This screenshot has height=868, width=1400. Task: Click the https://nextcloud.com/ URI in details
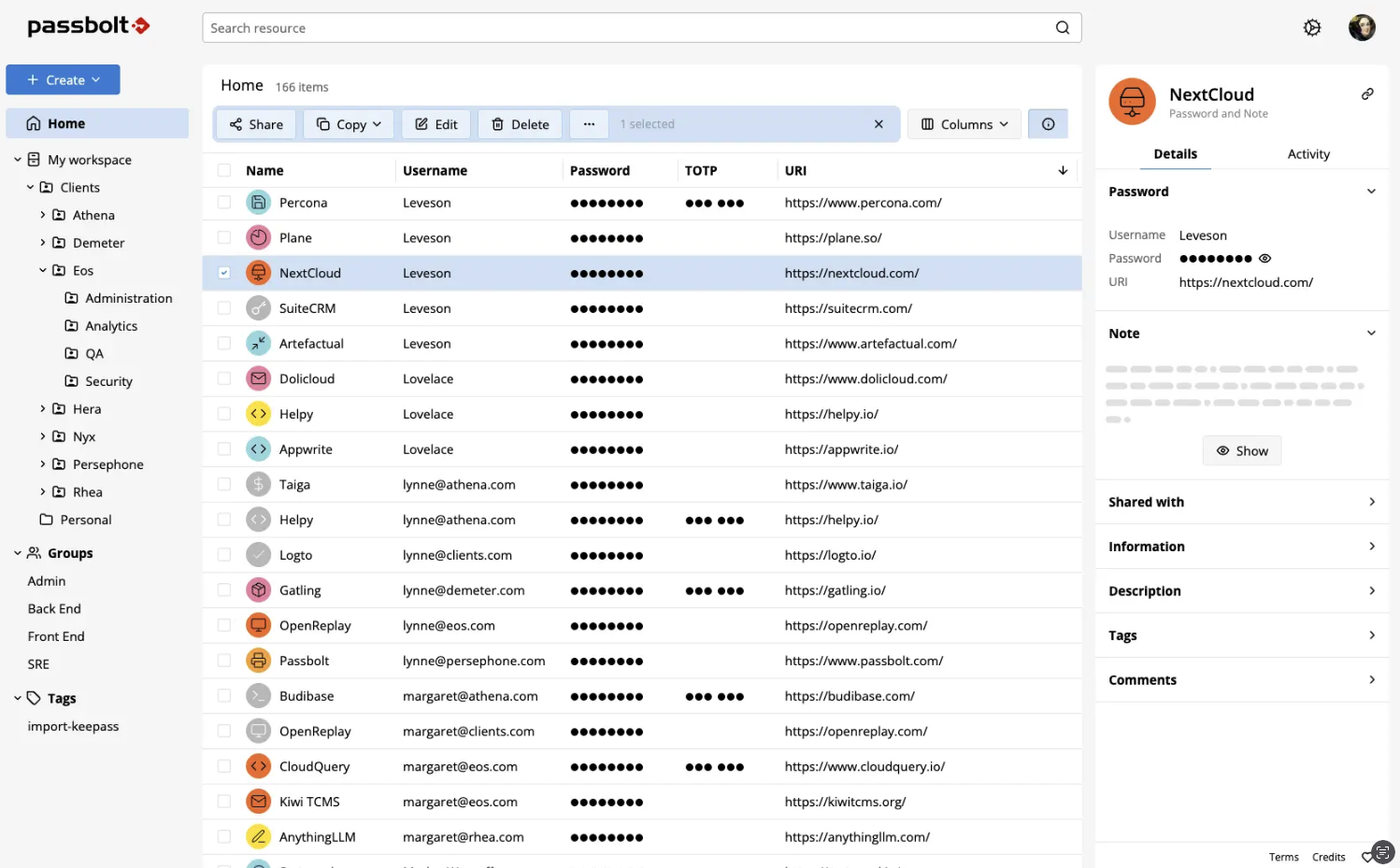[x=1246, y=282]
